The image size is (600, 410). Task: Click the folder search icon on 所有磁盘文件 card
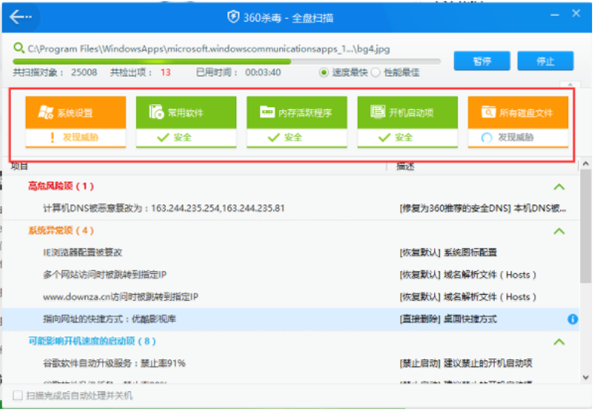click(489, 112)
